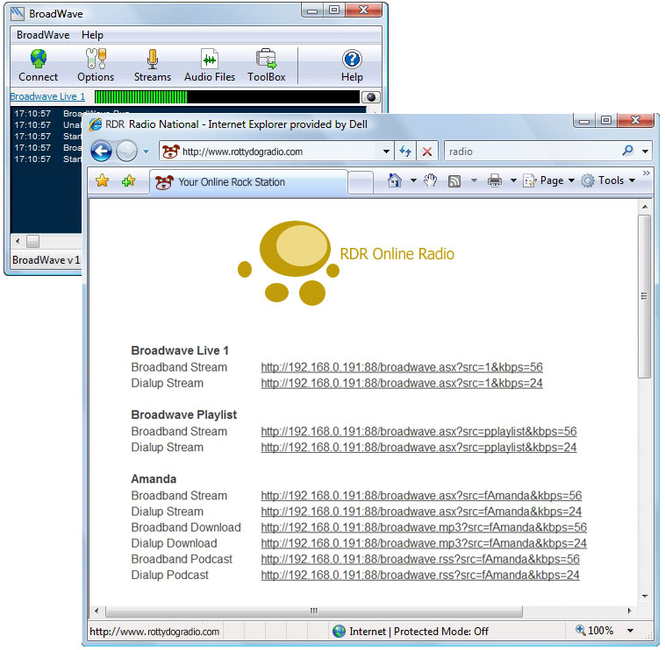This screenshot has height=650, width=665.
Task: Open Broadwave Live 1 Dialup Stream link
Action: [402, 383]
